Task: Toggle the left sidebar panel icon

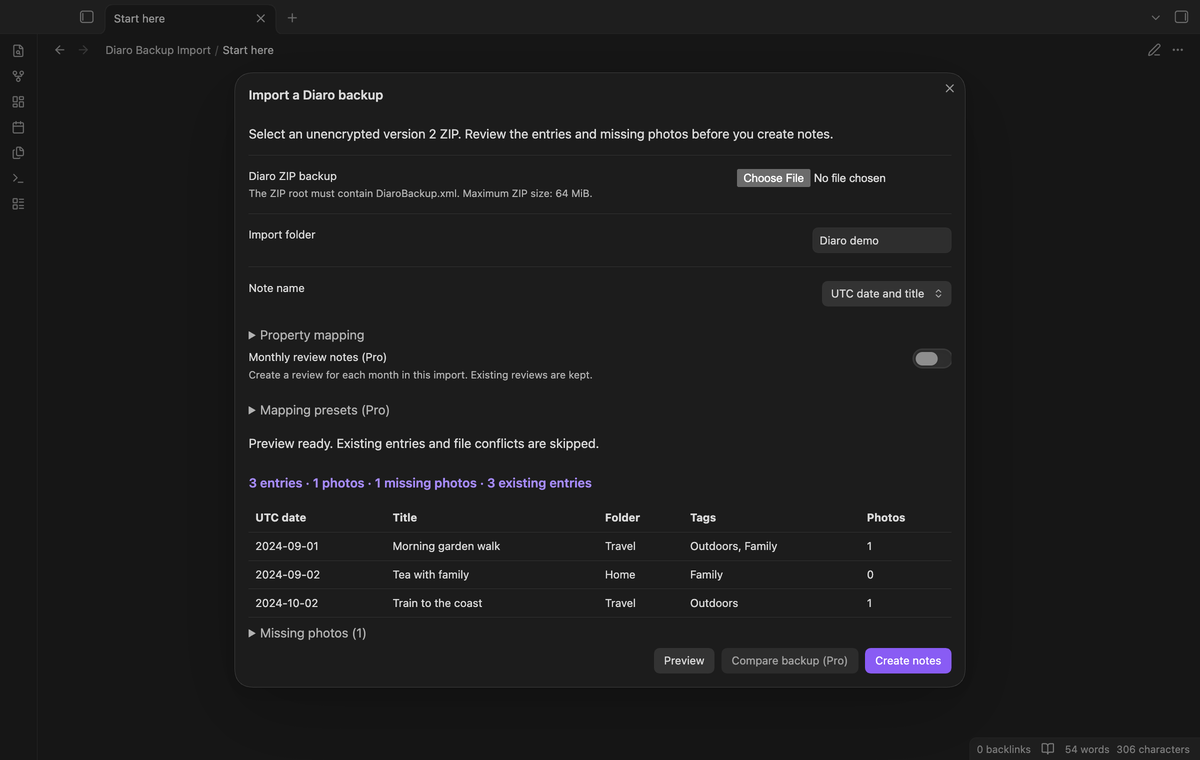Action: pyautogui.click(x=87, y=17)
